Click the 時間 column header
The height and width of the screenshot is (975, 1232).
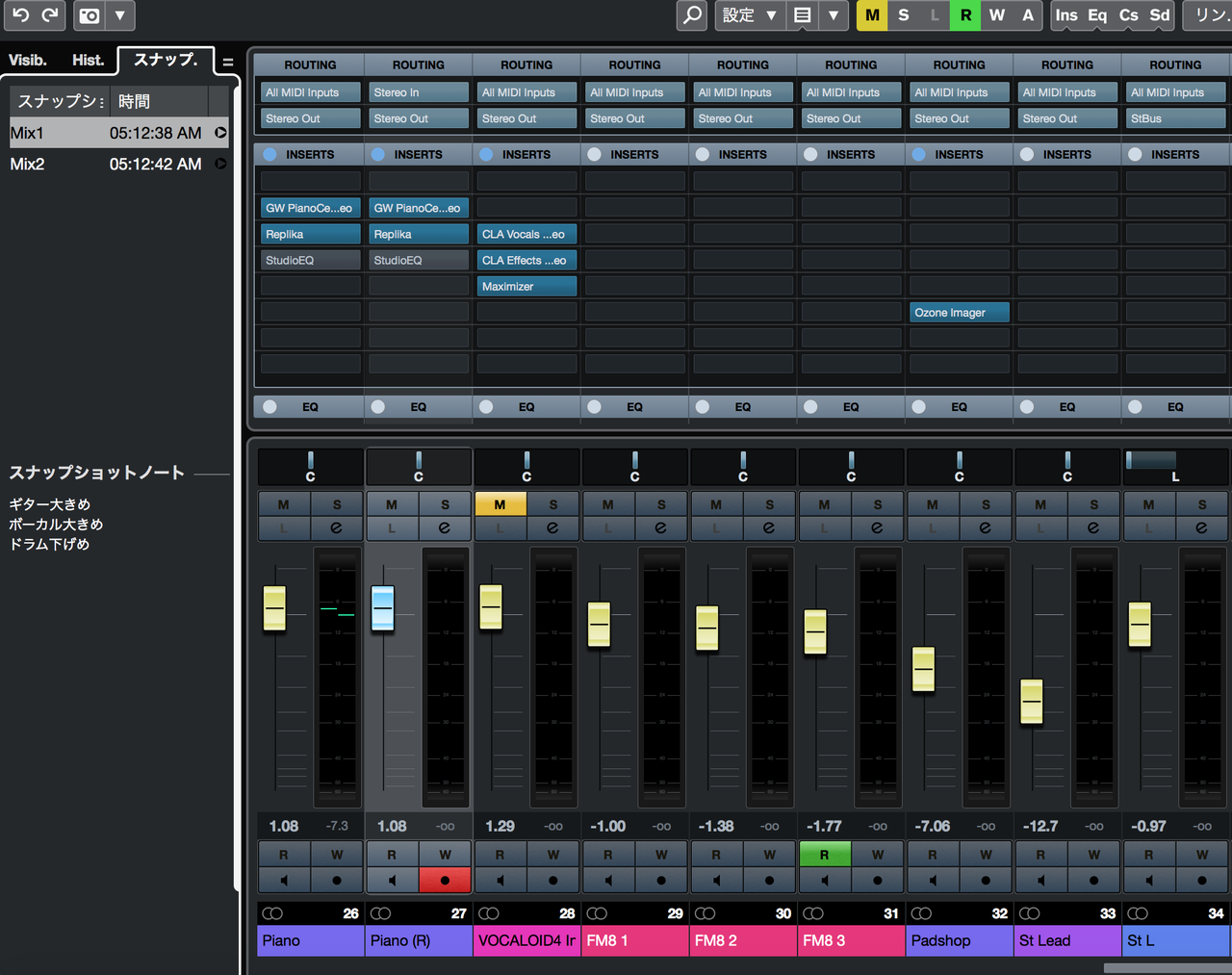pyautogui.click(x=159, y=101)
